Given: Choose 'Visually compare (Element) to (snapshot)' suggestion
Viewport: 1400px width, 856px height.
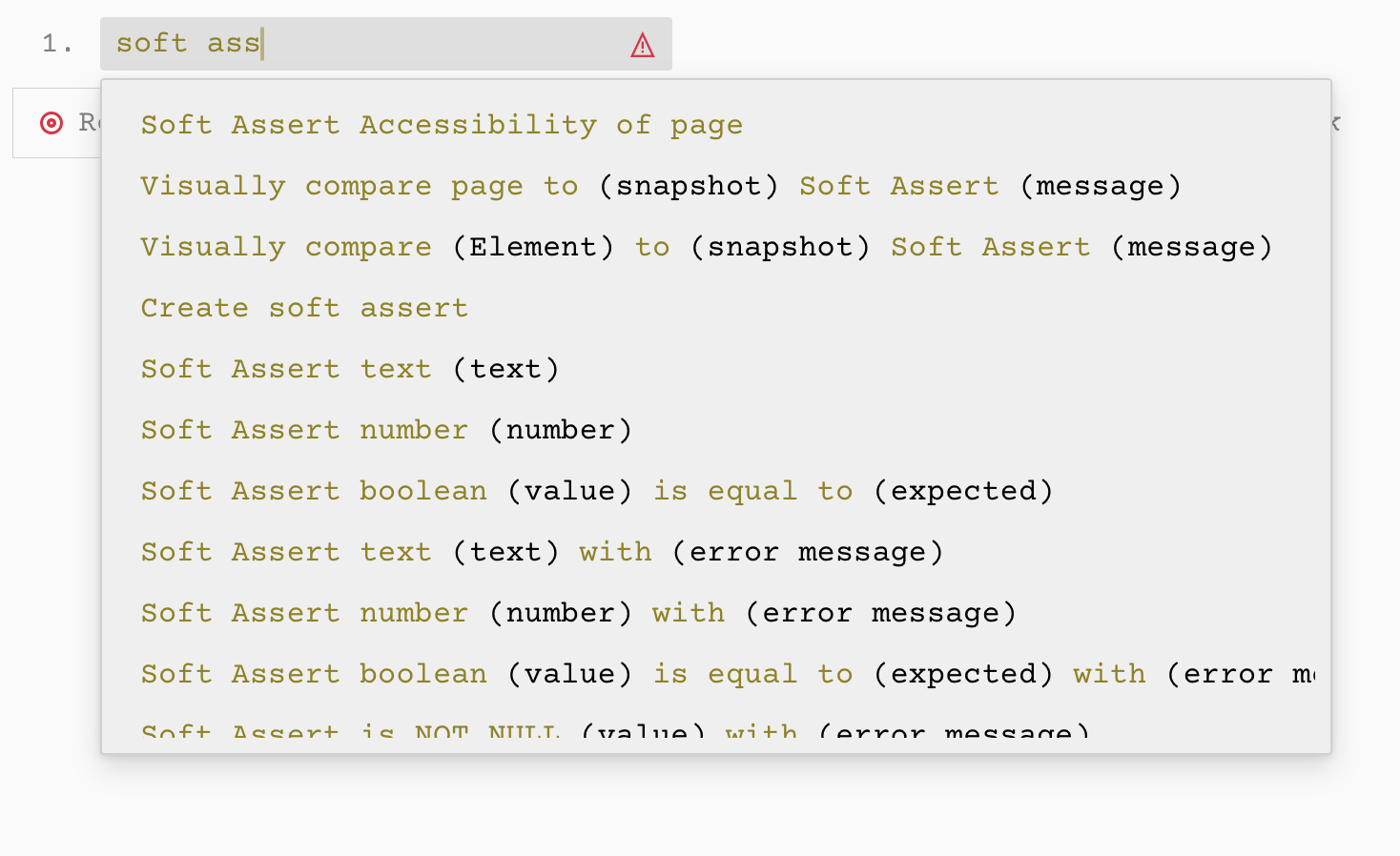Looking at the screenshot, I should 706,247.
